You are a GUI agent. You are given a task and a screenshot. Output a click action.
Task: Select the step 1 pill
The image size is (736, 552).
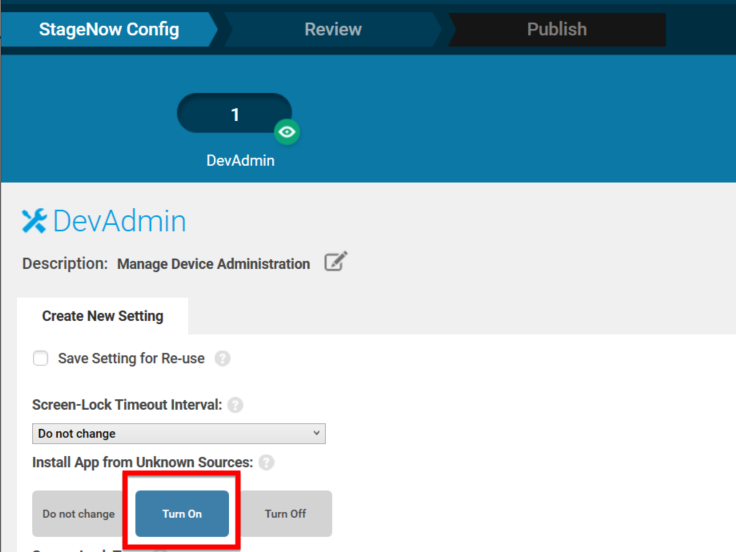pos(234,114)
